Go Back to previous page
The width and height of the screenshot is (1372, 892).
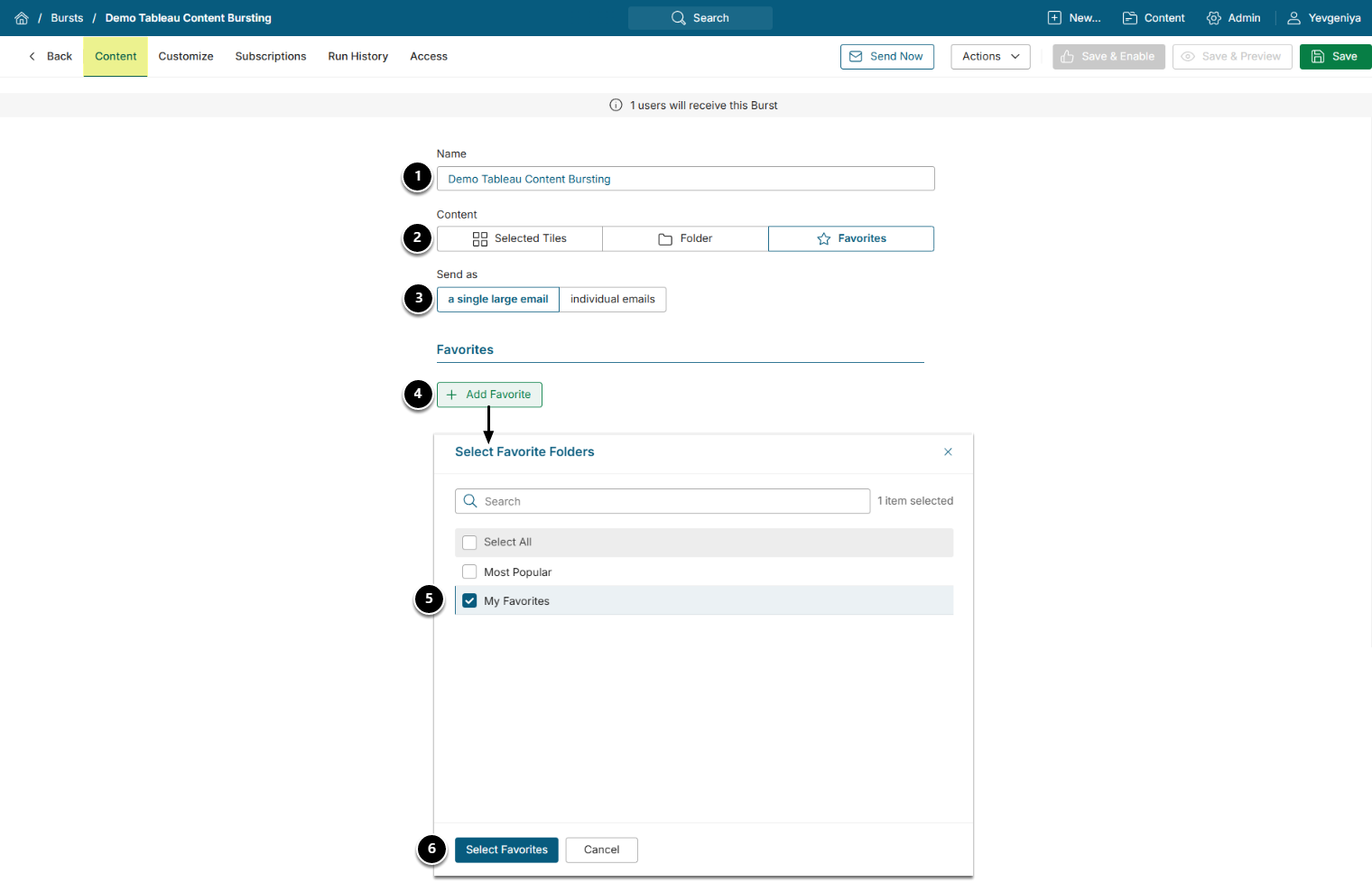point(51,56)
